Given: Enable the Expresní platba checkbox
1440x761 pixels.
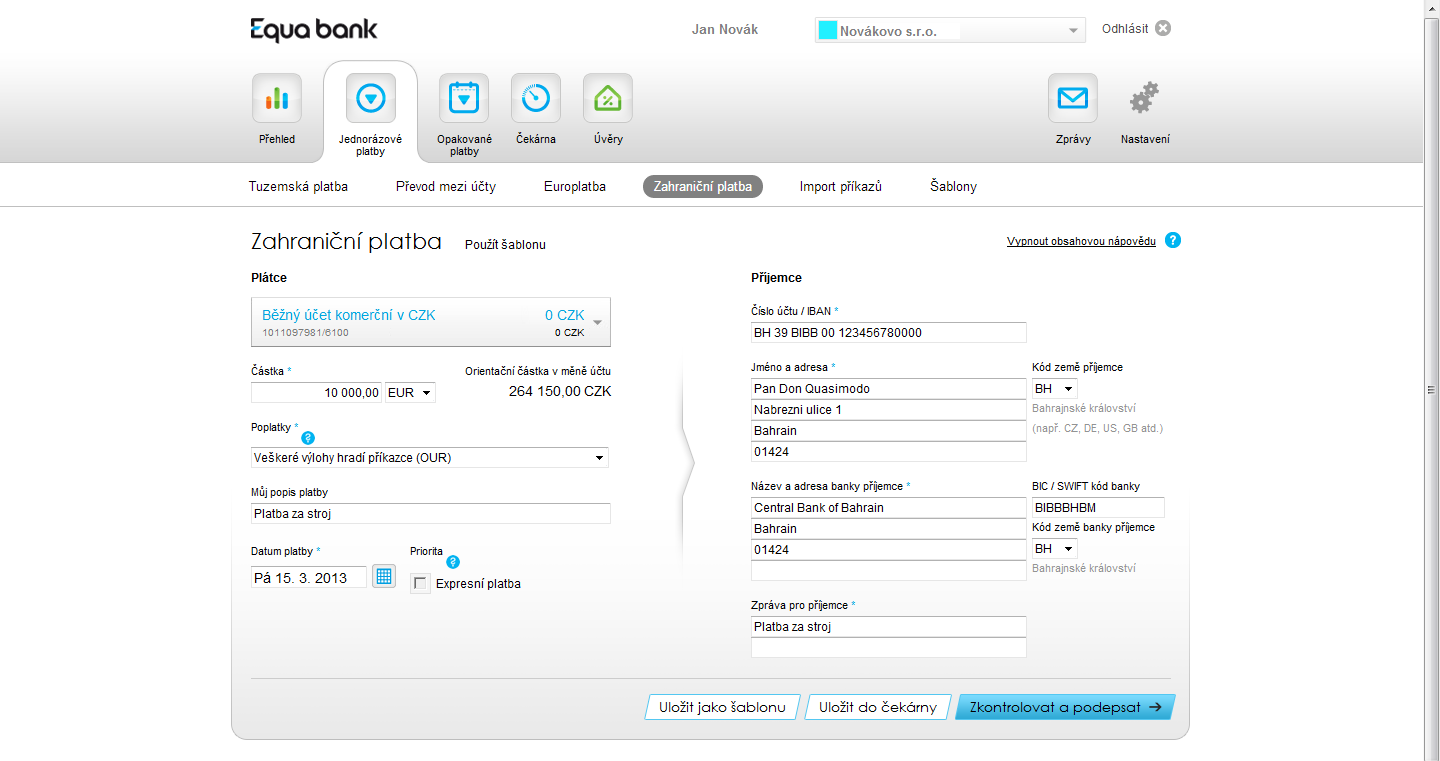Looking at the screenshot, I should (x=421, y=583).
